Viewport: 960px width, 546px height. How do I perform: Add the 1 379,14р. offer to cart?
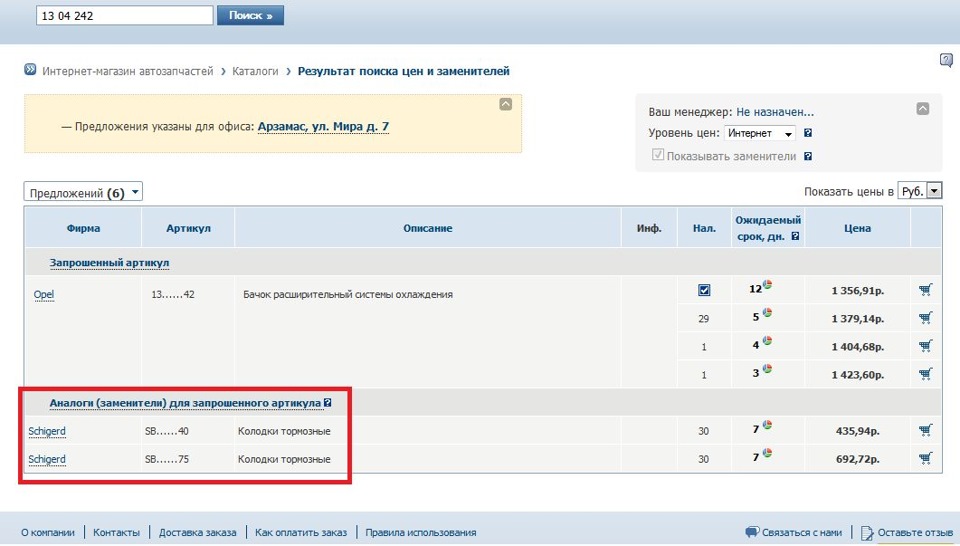click(925, 318)
